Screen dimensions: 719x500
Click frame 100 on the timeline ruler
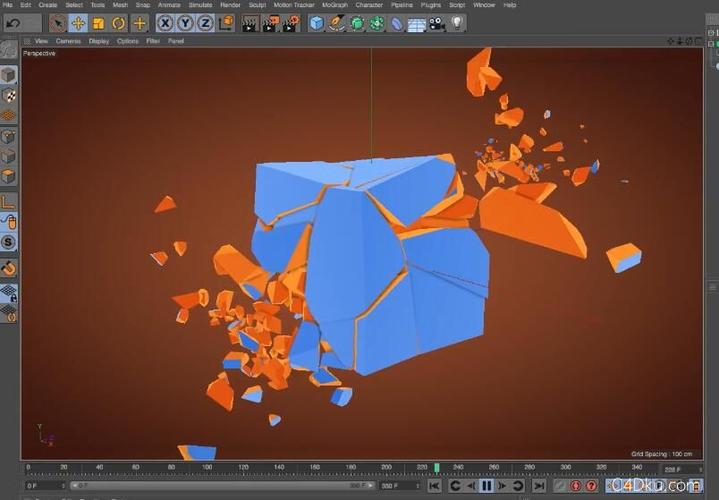coord(207,467)
